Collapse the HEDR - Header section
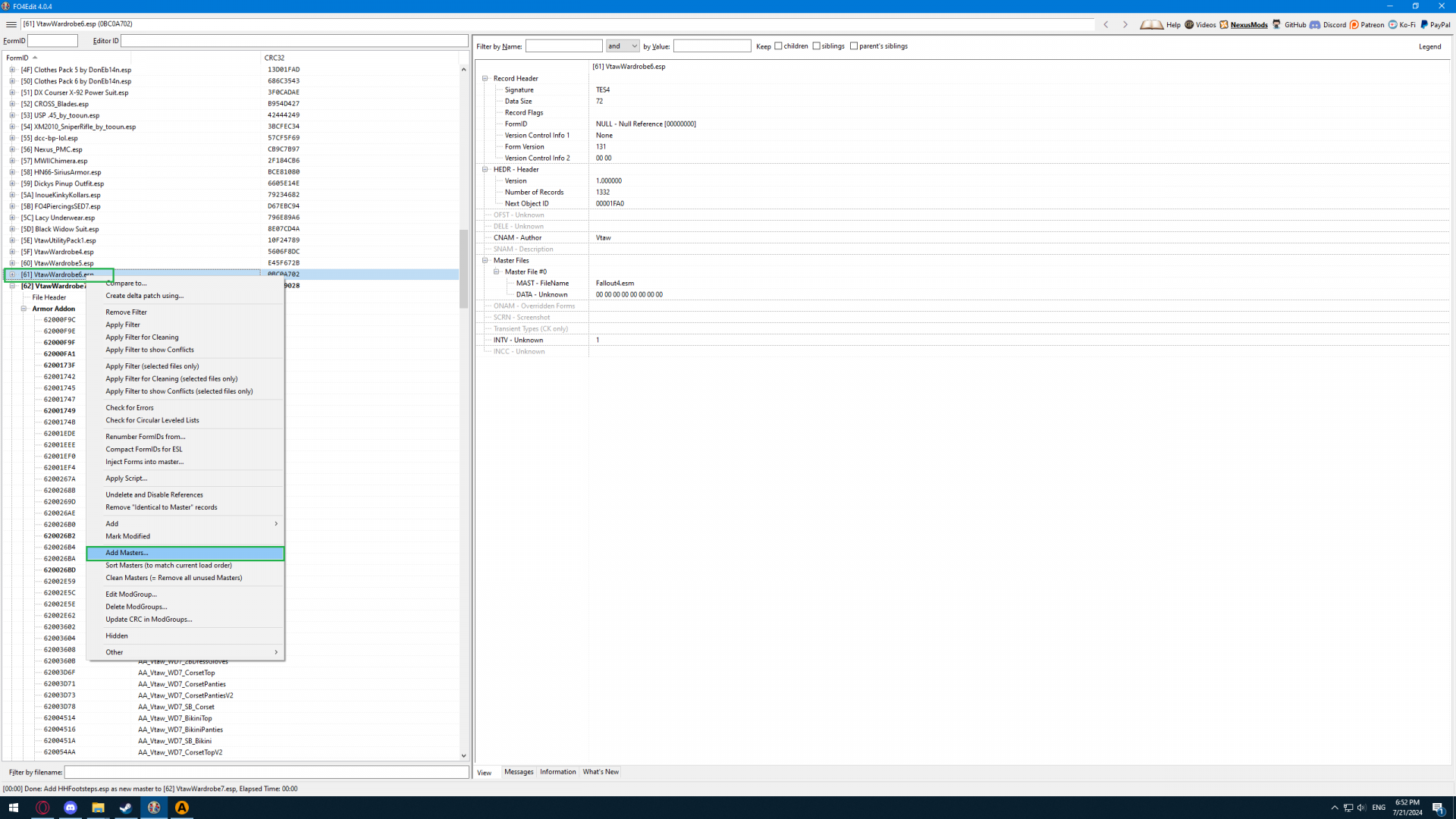 [x=485, y=169]
